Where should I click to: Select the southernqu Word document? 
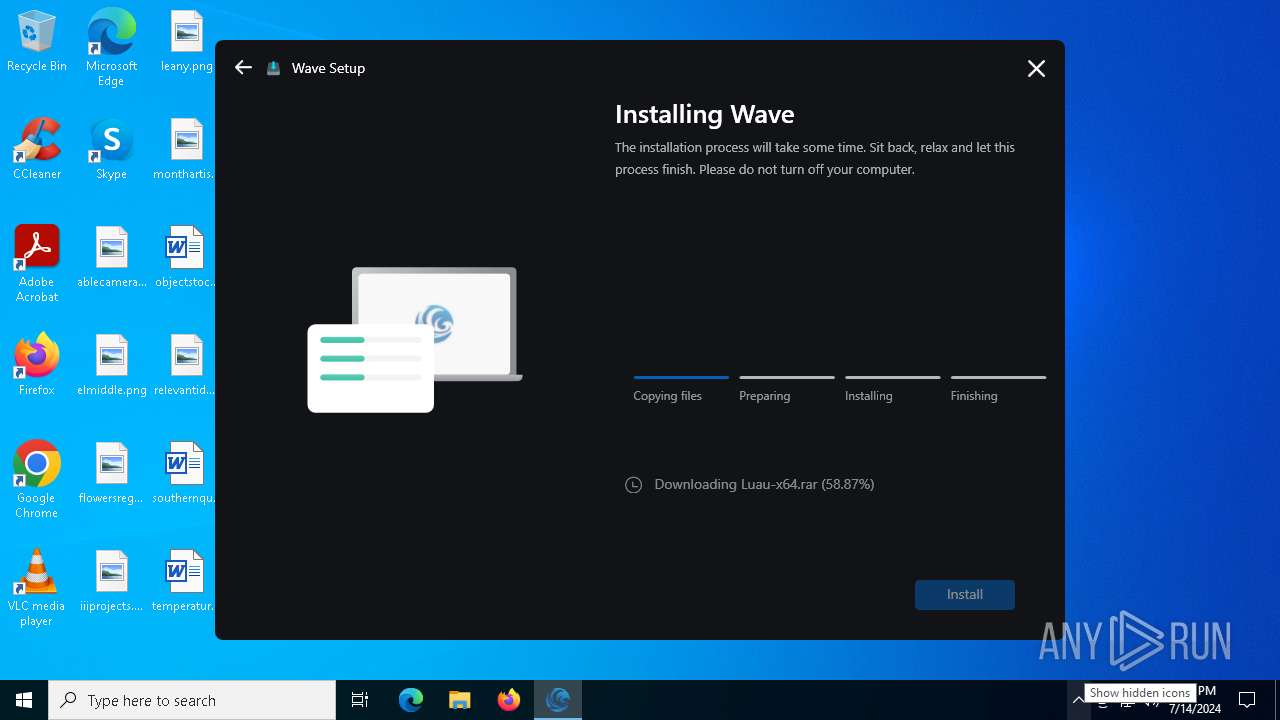click(x=185, y=473)
